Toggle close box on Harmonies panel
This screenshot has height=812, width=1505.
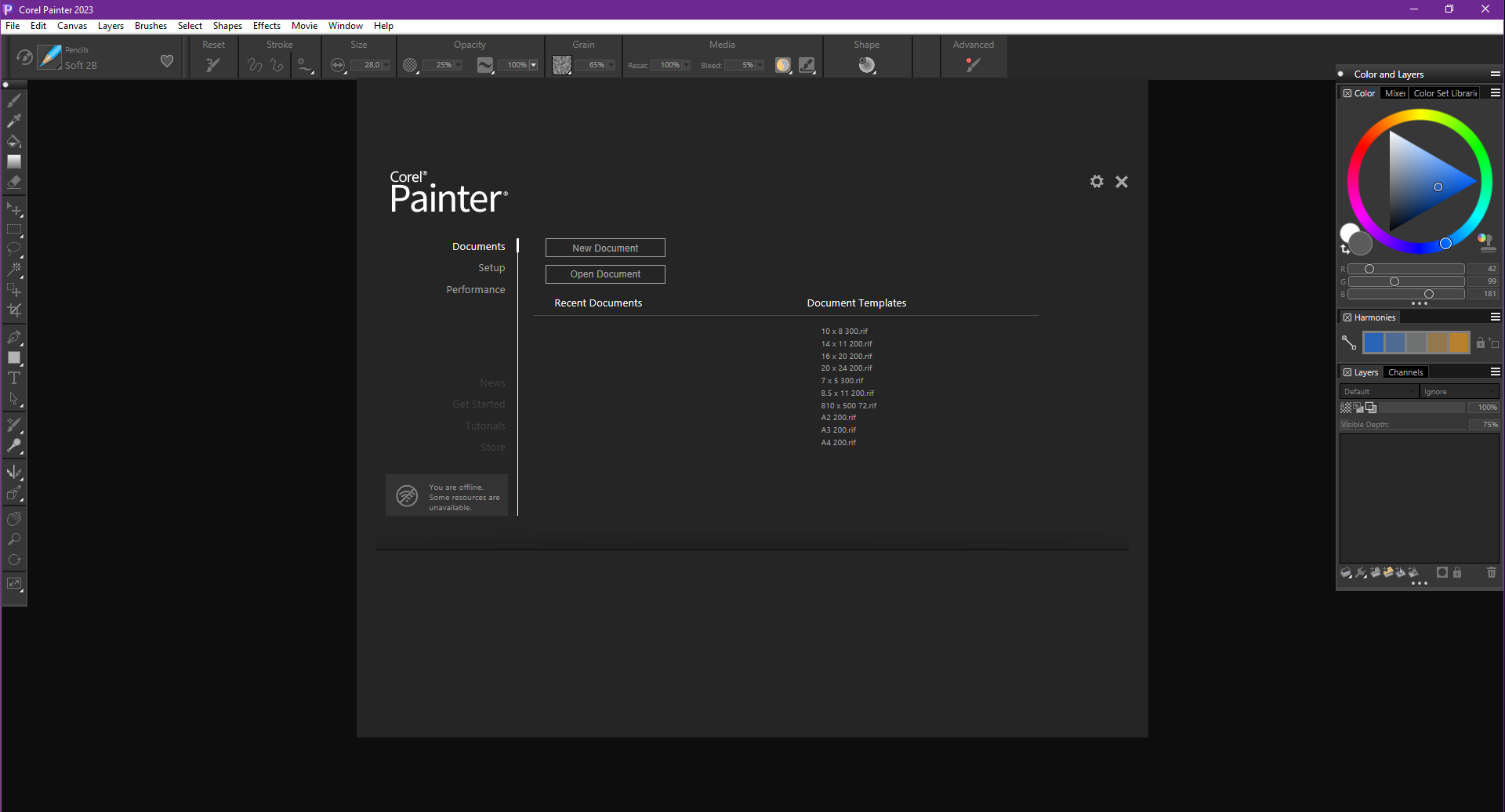1347,317
